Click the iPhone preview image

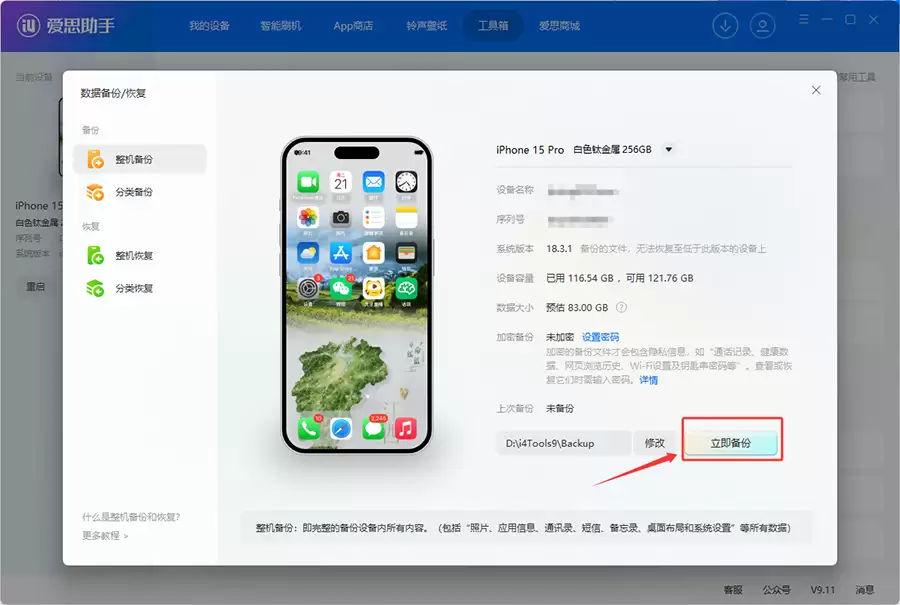(356, 296)
